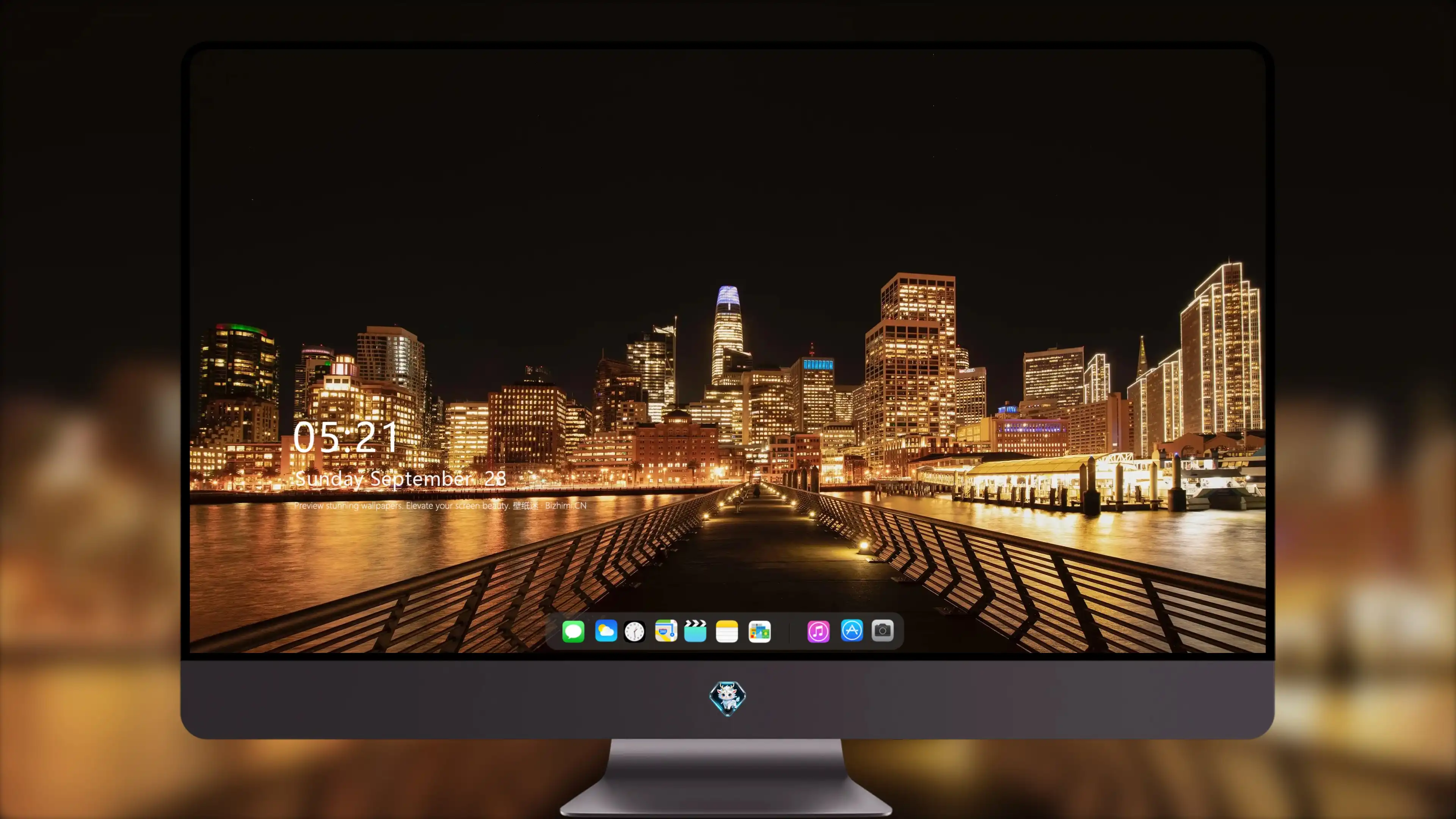This screenshot has width=1456, height=819.
Task: Launch the Videos clapperboard app
Action: [x=695, y=631]
